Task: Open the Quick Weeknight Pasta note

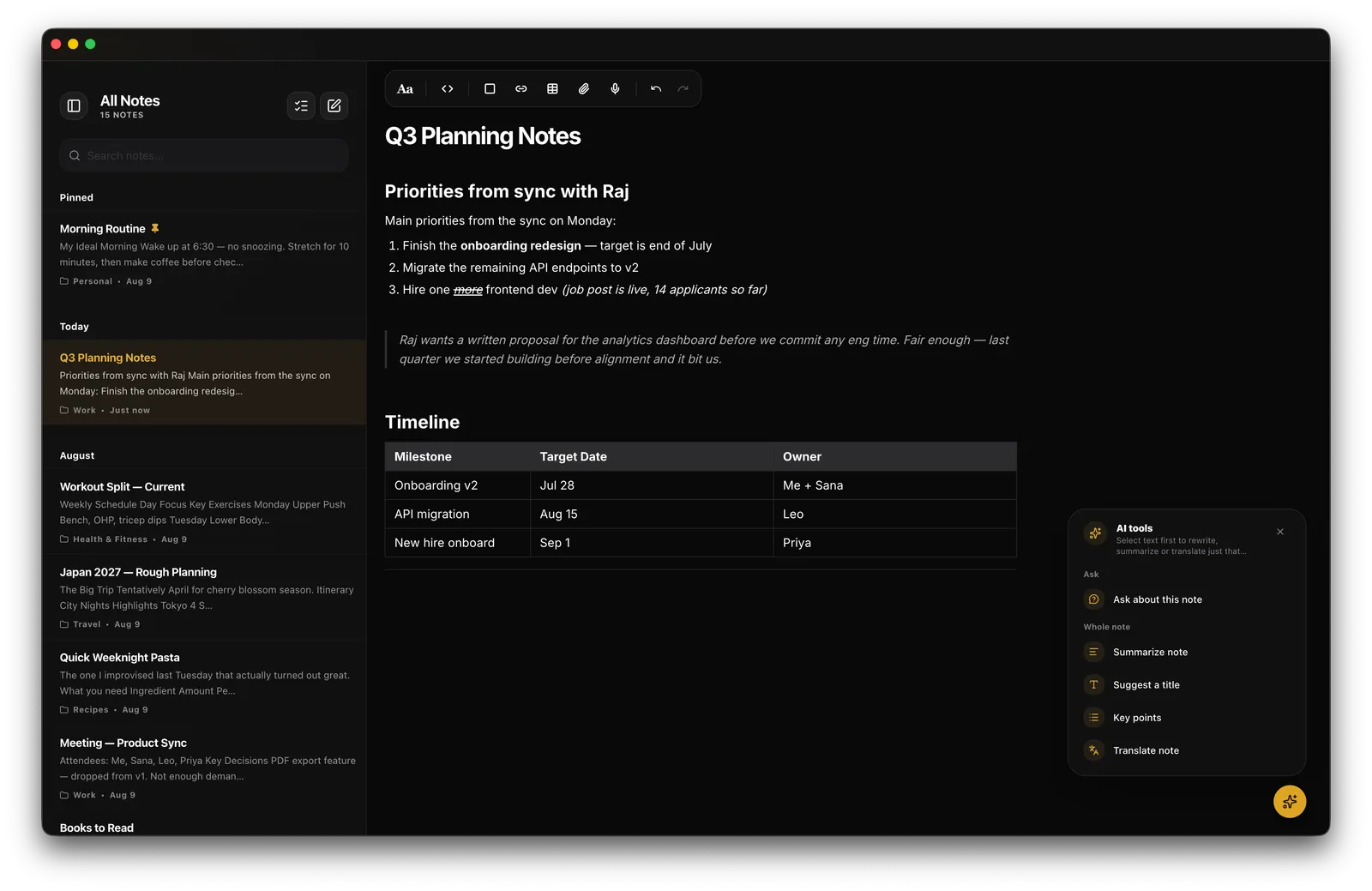Action: click(204, 683)
